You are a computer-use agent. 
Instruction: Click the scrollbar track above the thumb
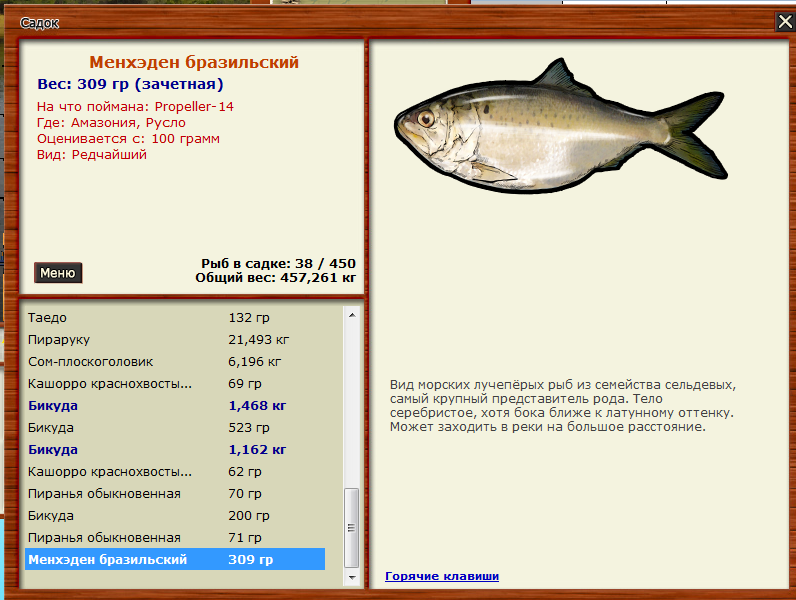coord(351,400)
